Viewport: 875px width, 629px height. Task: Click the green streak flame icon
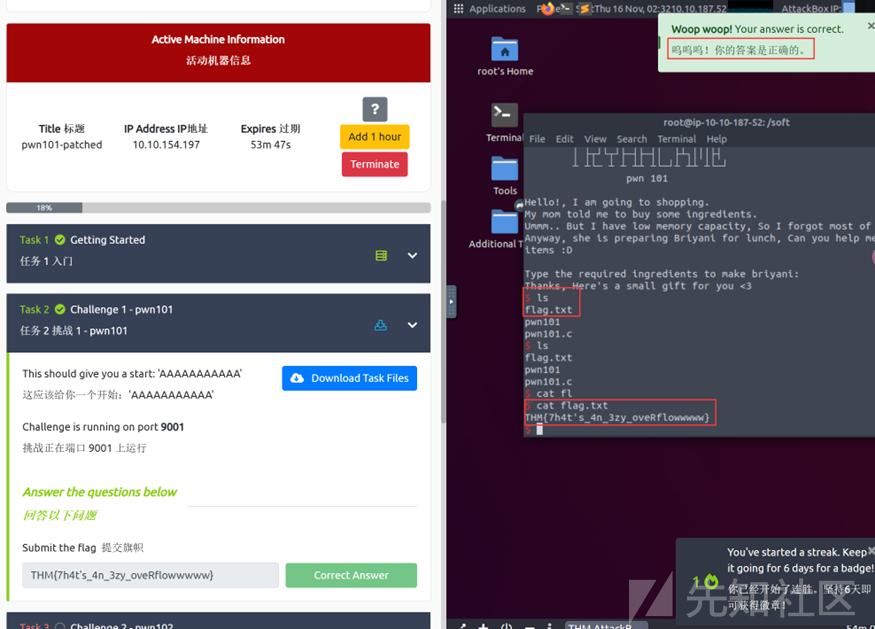click(x=711, y=582)
